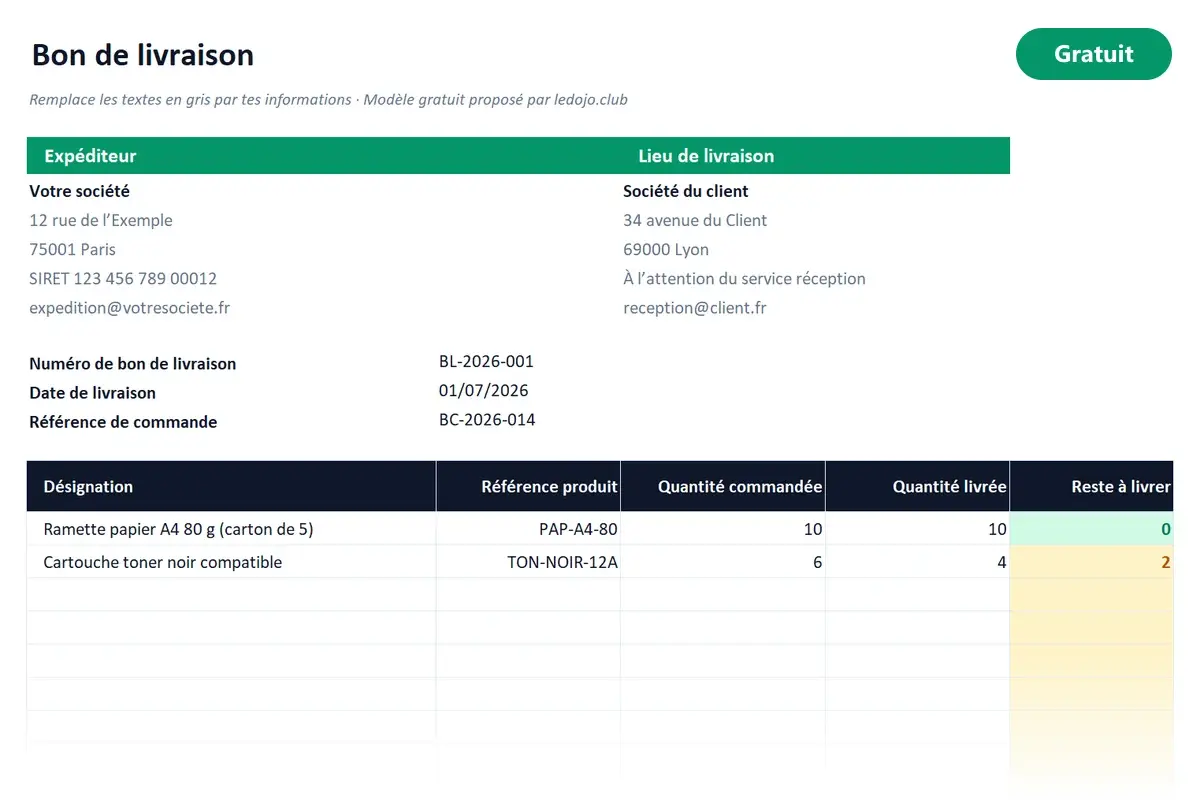Click the TON-NOIR-12A reference cell
The height and width of the screenshot is (800, 1200).
[x=528, y=562]
